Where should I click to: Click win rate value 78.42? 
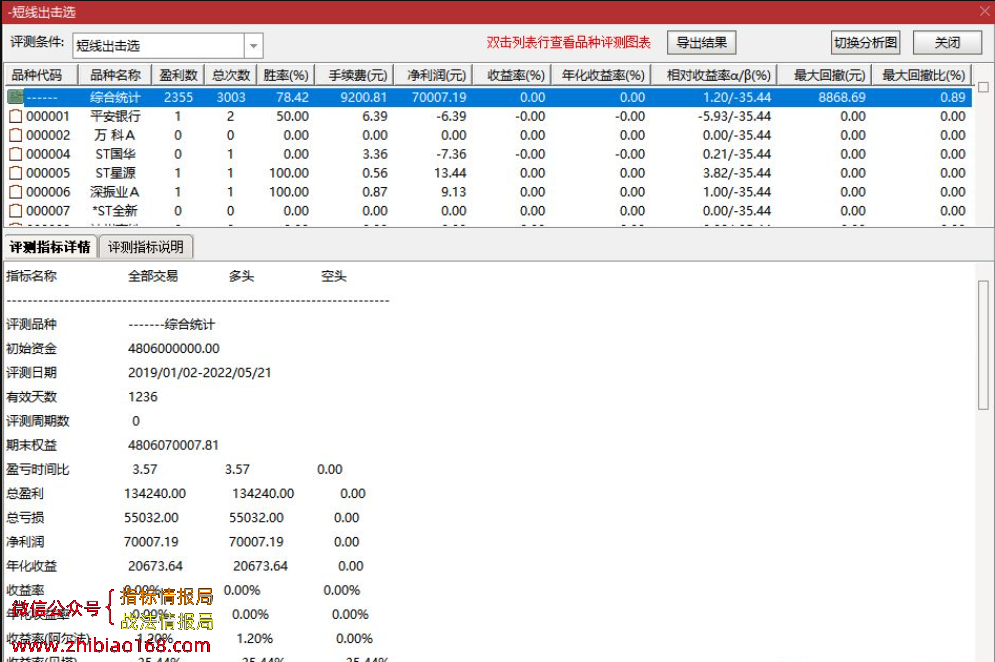[x=292, y=97]
